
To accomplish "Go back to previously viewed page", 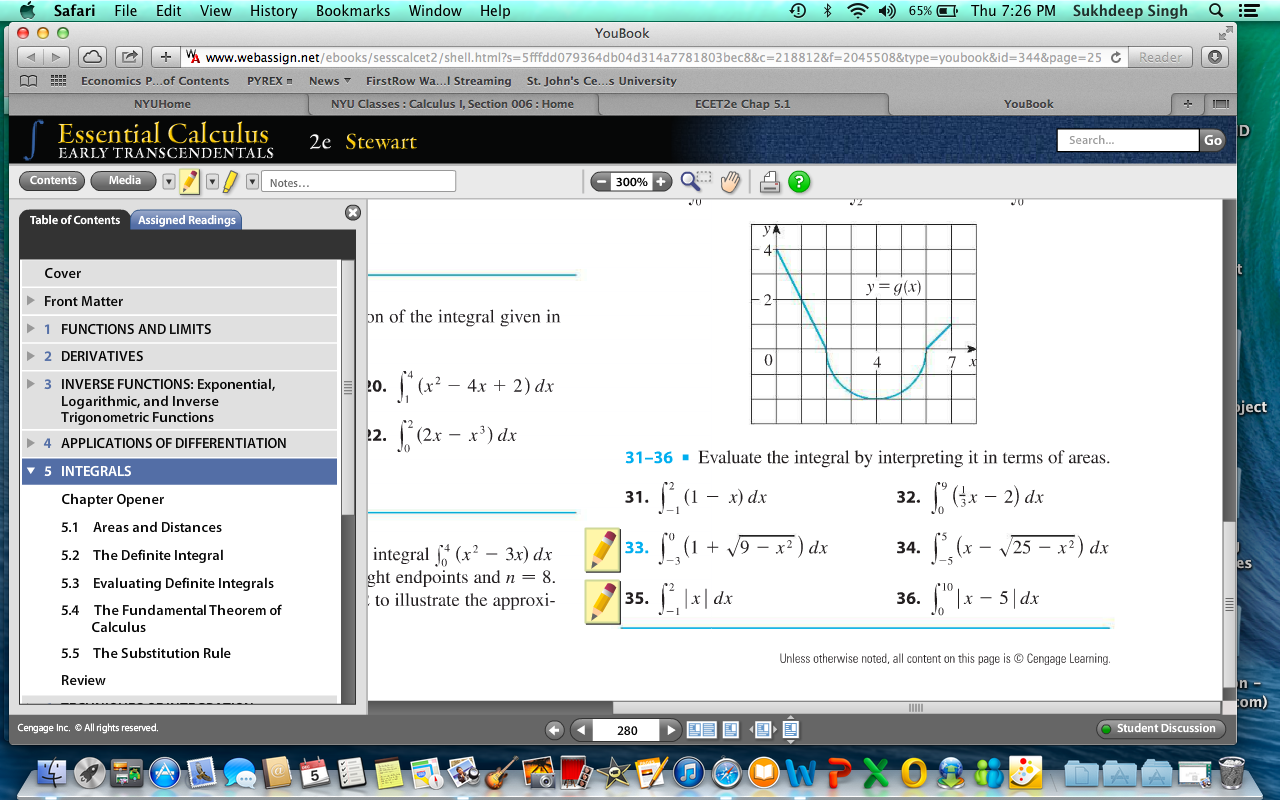I will [x=554, y=730].
